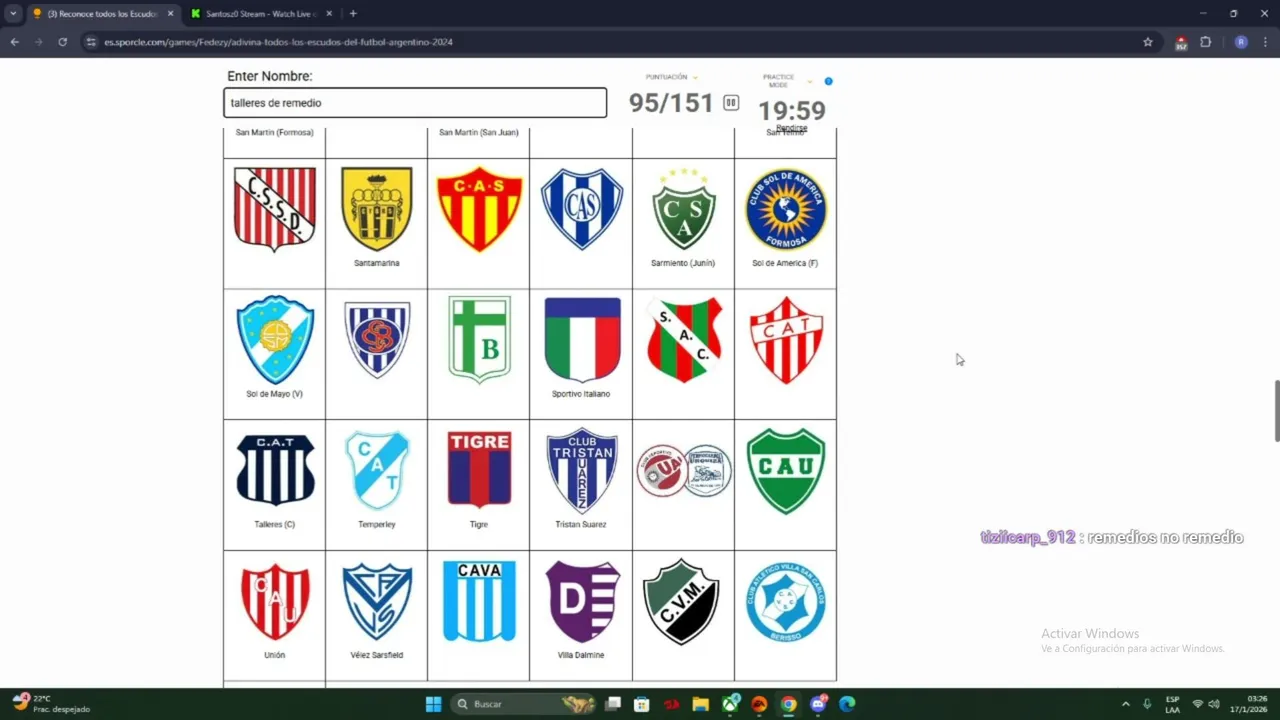Focus the Enter Nombre answer field
The image size is (1280, 720).
(x=415, y=103)
